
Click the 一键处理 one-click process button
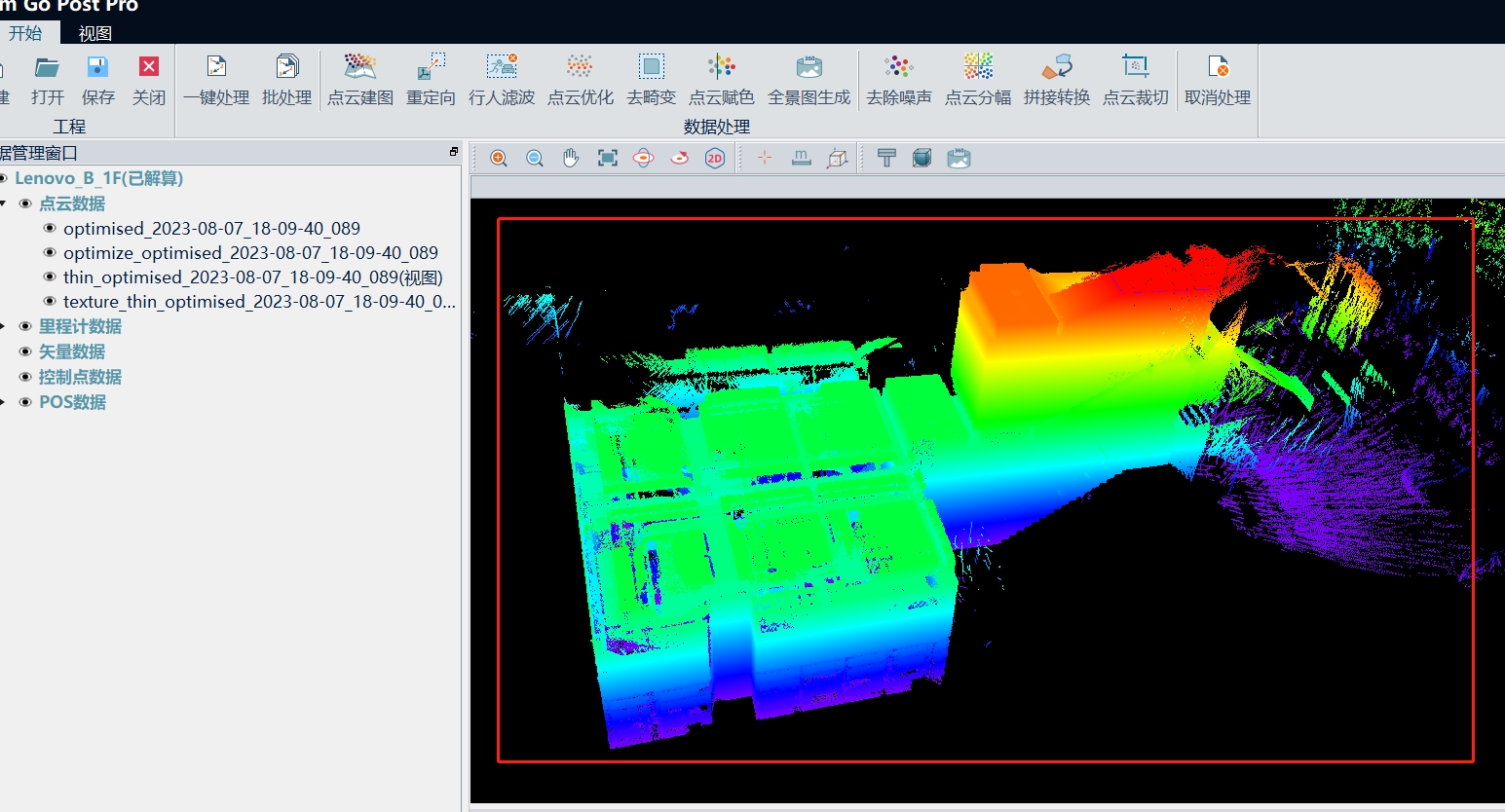(x=216, y=80)
